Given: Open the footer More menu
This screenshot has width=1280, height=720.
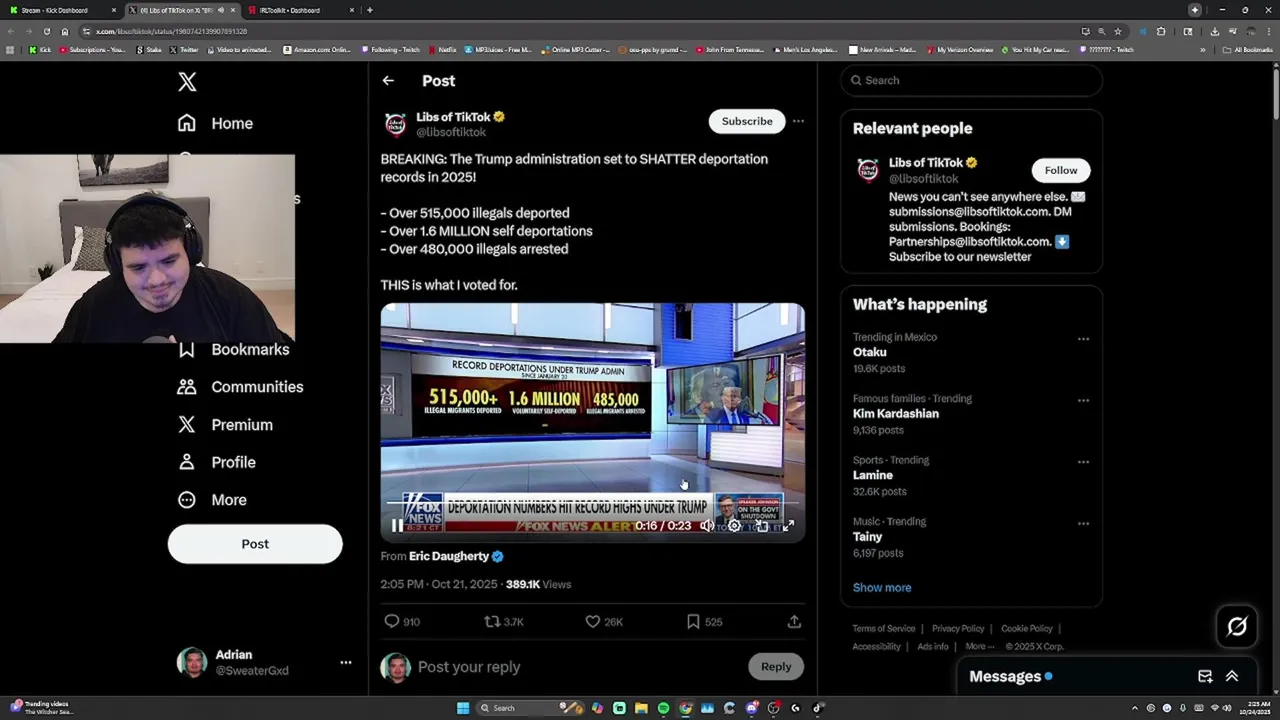Looking at the screenshot, I should coord(980,647).
